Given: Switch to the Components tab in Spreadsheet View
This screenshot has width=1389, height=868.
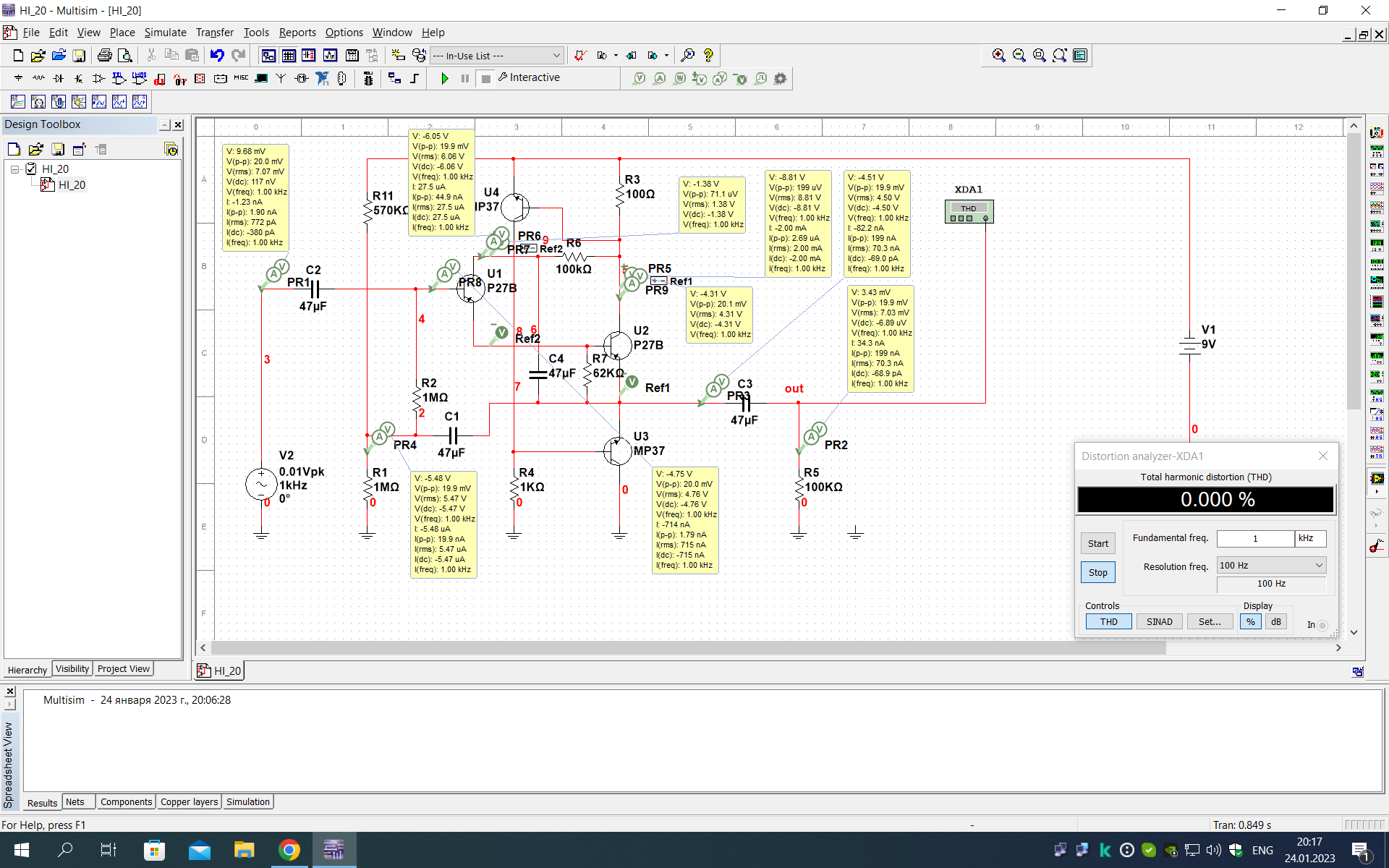Looking at the screenshot, I should [x=126, y=802].
